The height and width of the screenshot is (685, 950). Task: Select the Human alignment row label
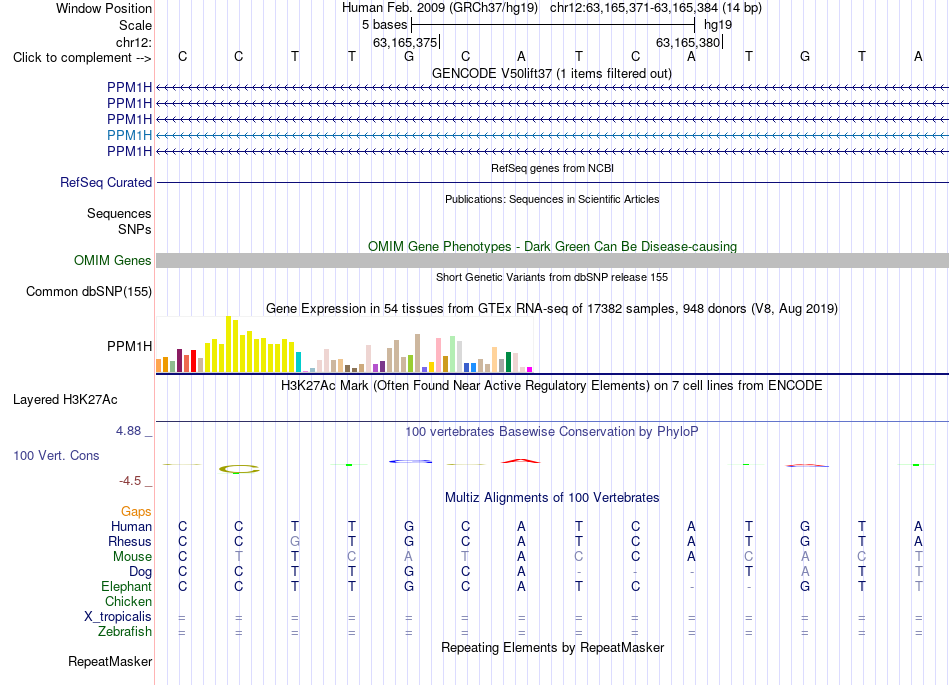131,526
